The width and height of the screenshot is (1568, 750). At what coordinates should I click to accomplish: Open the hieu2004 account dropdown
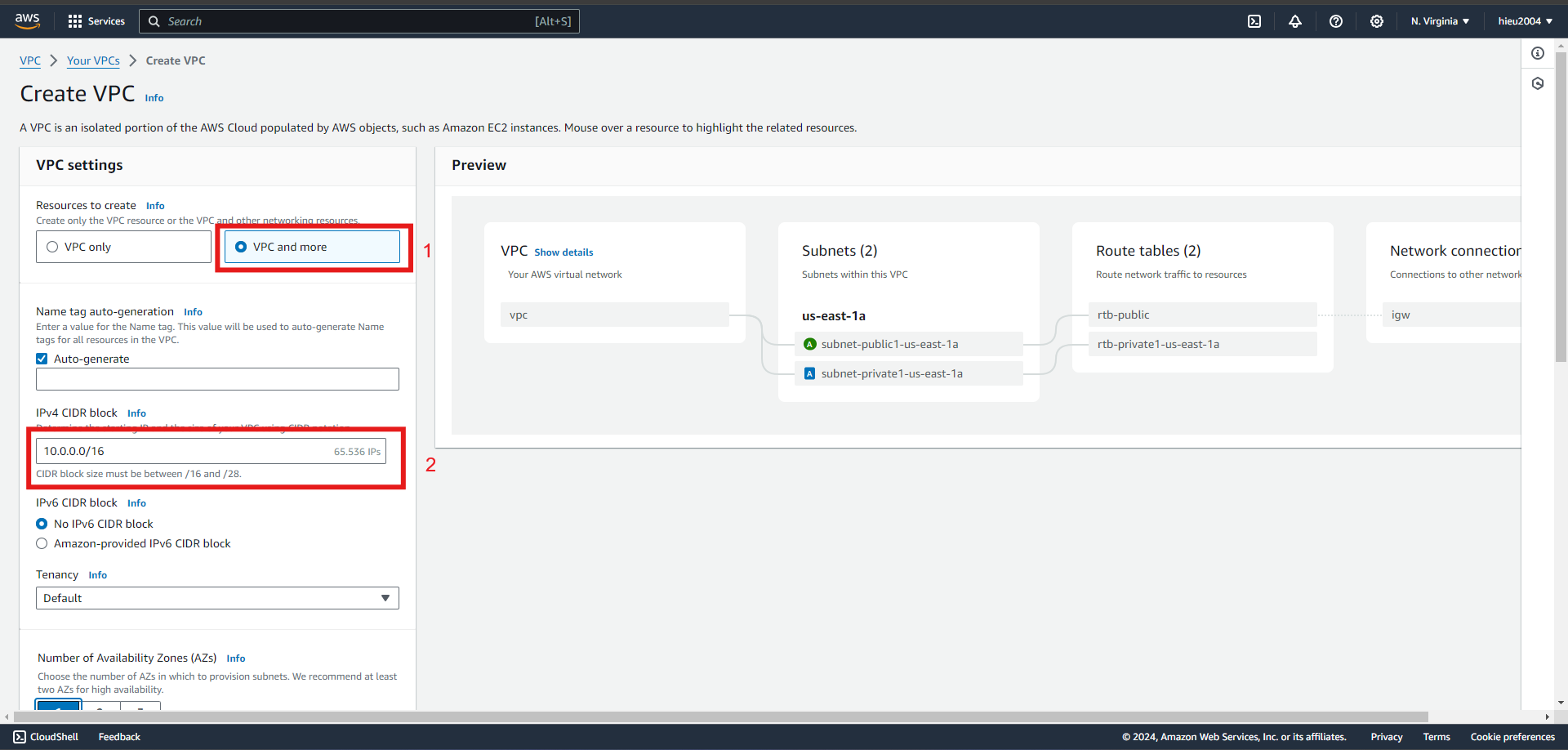pyautogui.click(x=1525, y=21)
